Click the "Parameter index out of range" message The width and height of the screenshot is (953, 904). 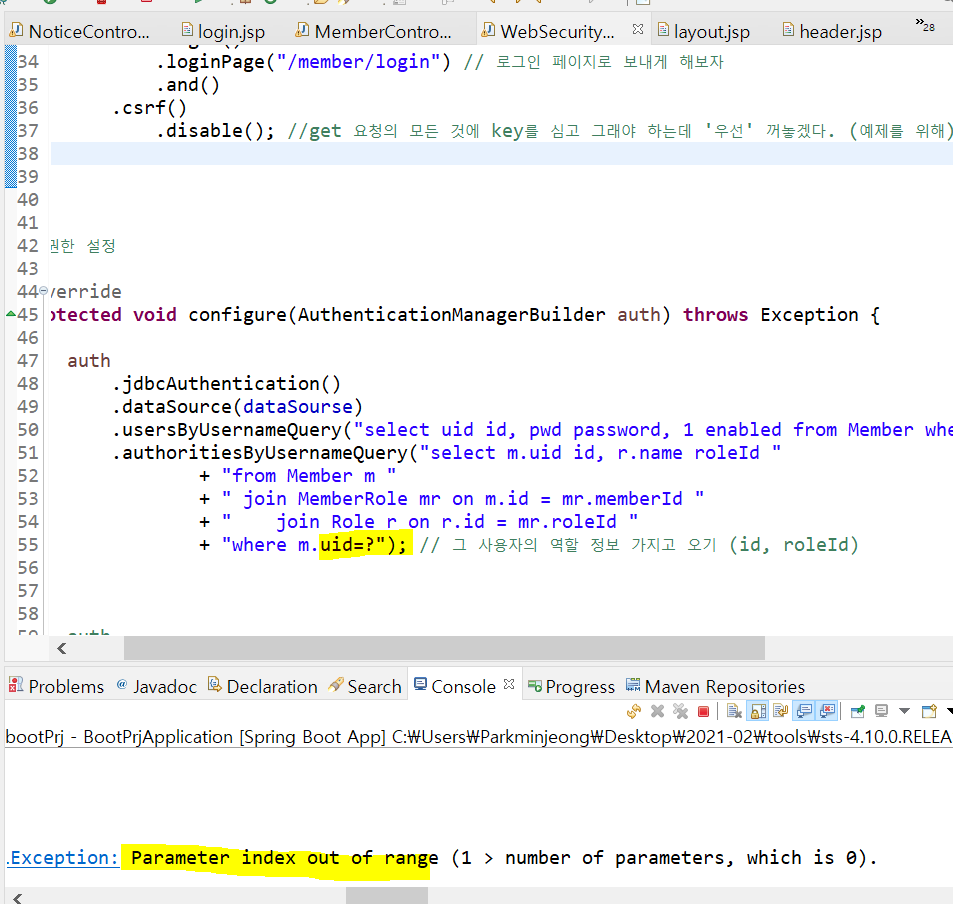[x=284, y=858]
